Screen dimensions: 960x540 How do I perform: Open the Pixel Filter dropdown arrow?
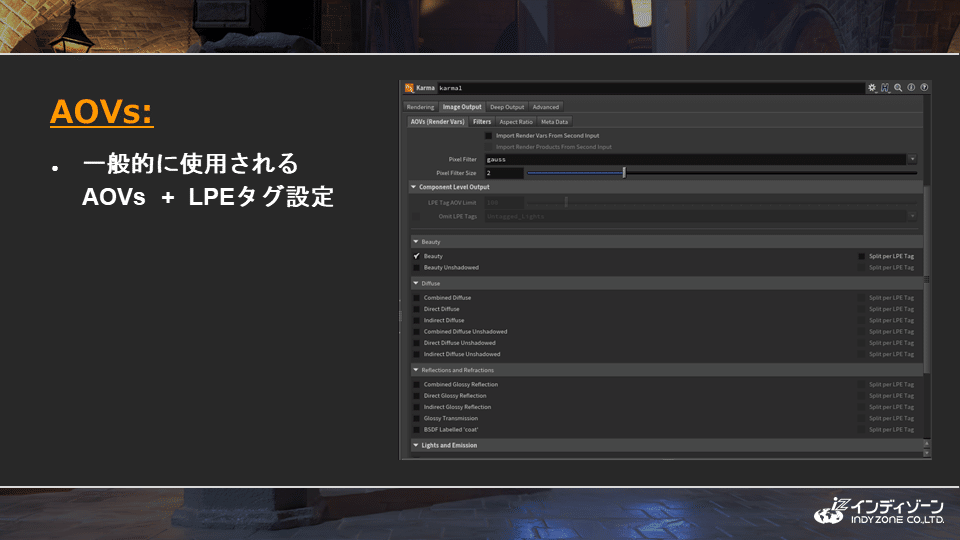912,159
